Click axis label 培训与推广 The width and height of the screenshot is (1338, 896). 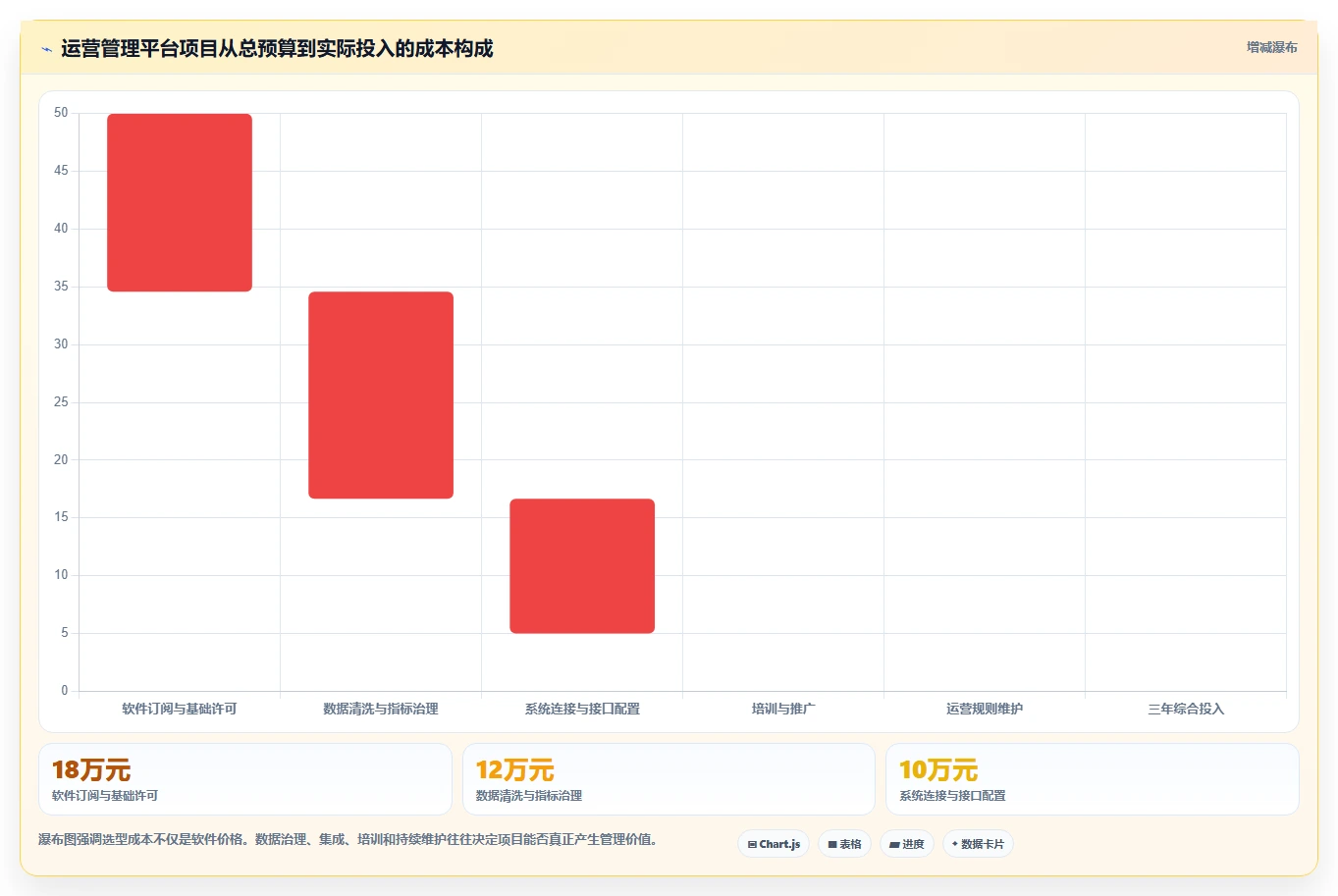(x=783, y=709)
